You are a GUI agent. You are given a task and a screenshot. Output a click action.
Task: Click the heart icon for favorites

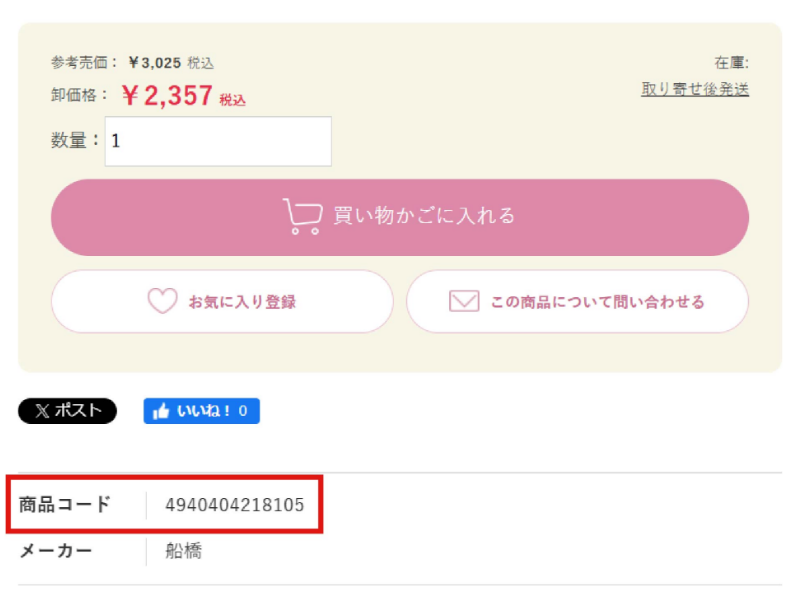(x=162, y=301)
